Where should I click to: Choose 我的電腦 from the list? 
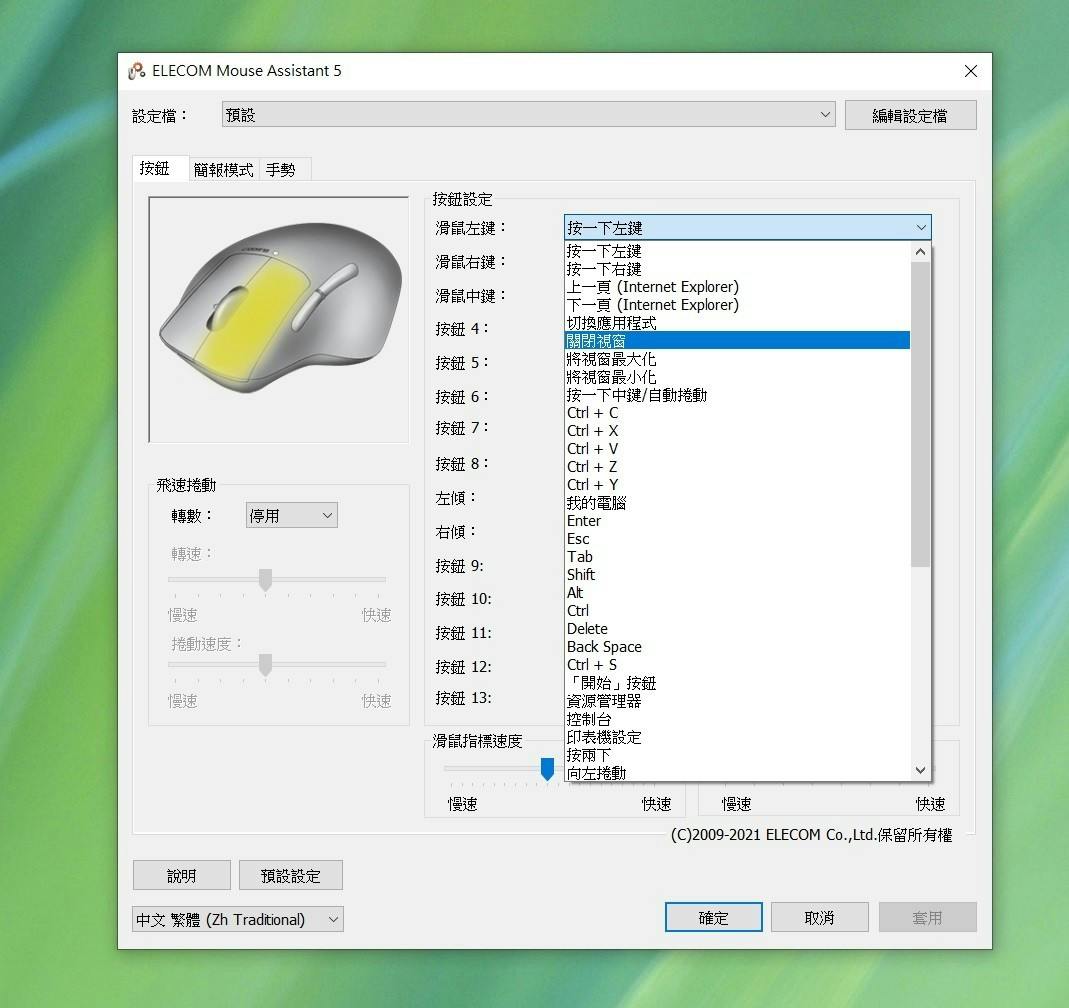click(x=738, y=503)
